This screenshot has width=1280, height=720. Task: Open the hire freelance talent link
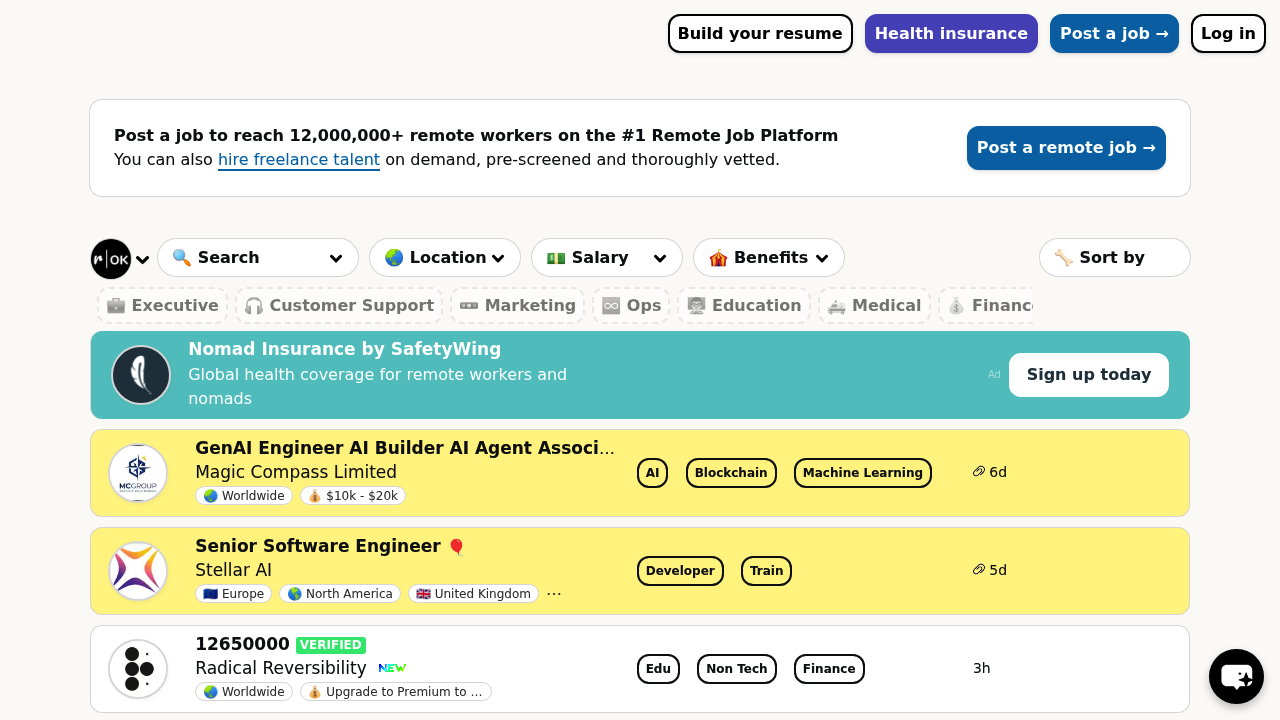(x=299, y=160)
